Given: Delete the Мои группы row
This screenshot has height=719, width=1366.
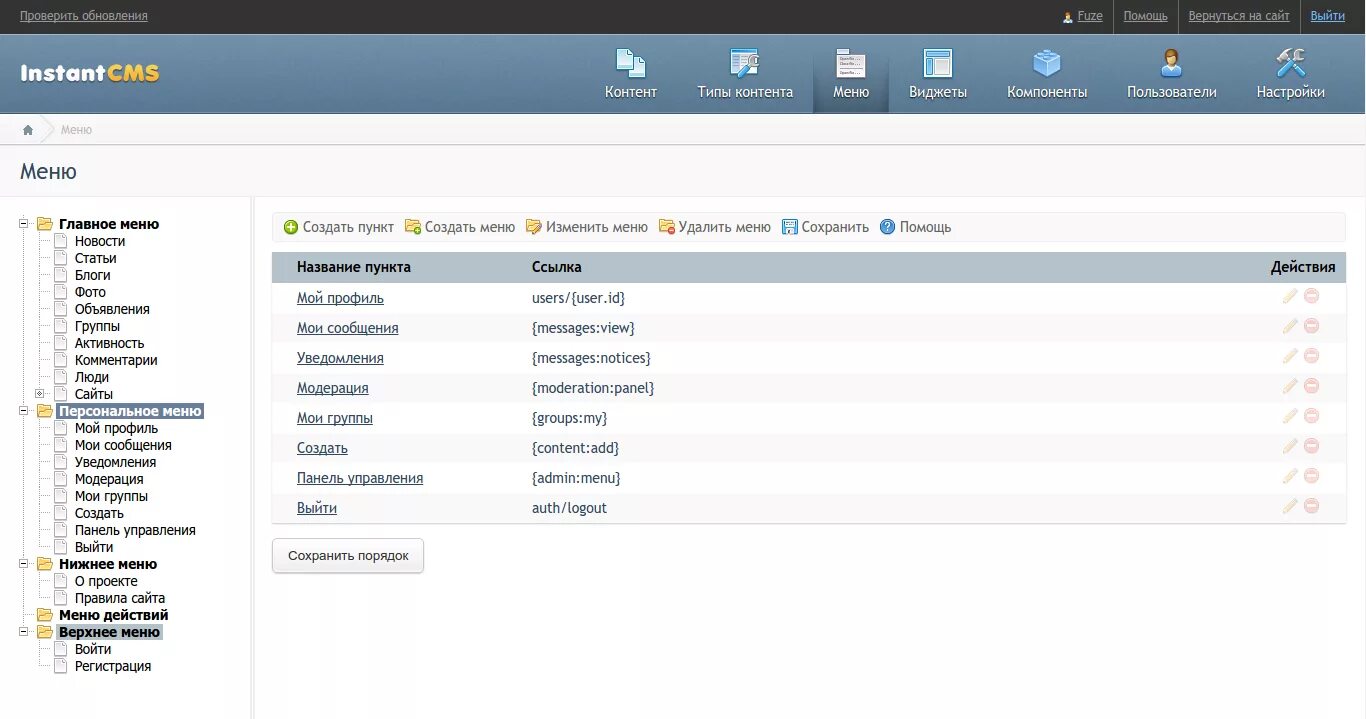Looking at the screenshot, I should point(1311,416).
